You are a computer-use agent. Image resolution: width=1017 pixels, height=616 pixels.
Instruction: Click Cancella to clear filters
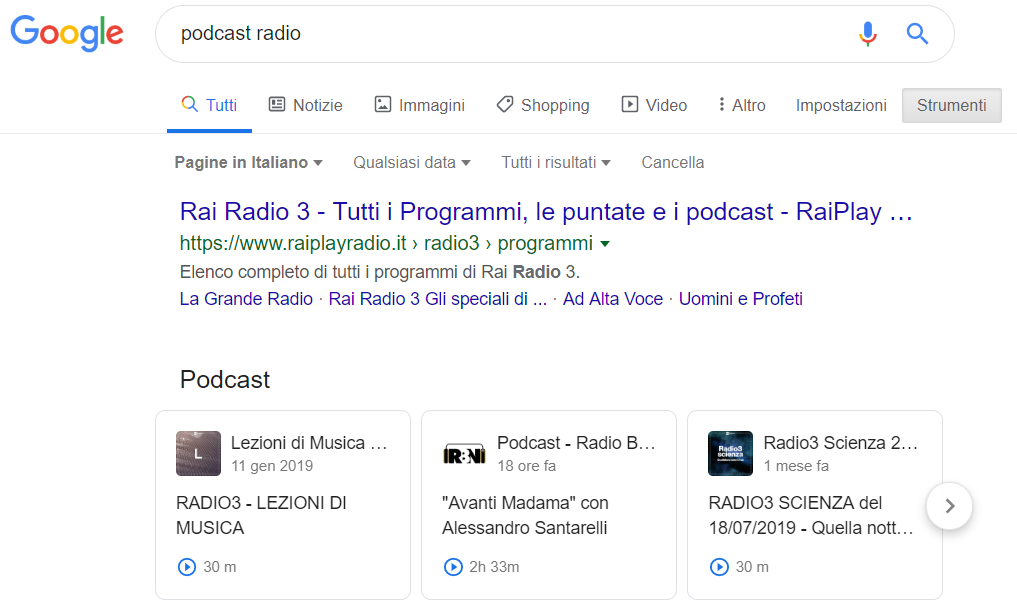(673, 162)
